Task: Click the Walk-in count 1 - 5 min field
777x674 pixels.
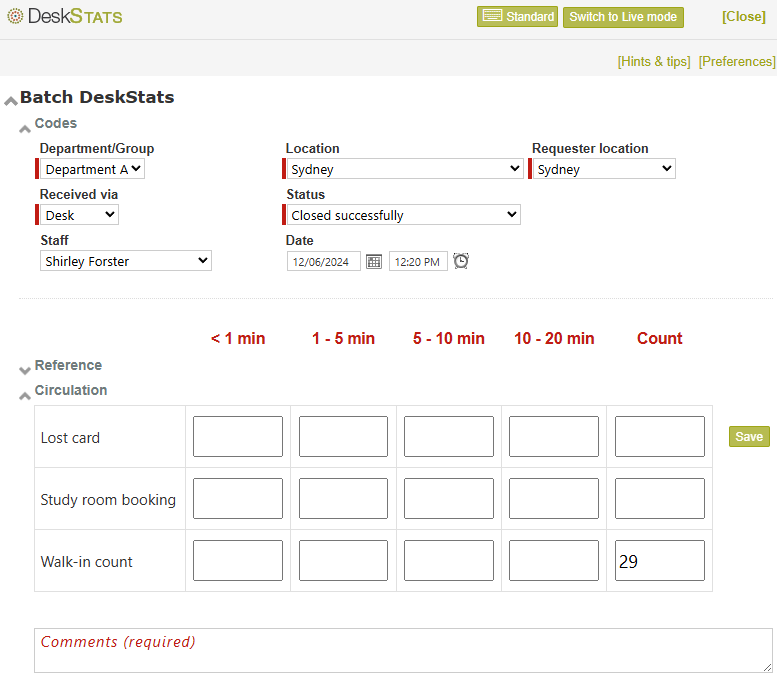Action: click(343, 561)
